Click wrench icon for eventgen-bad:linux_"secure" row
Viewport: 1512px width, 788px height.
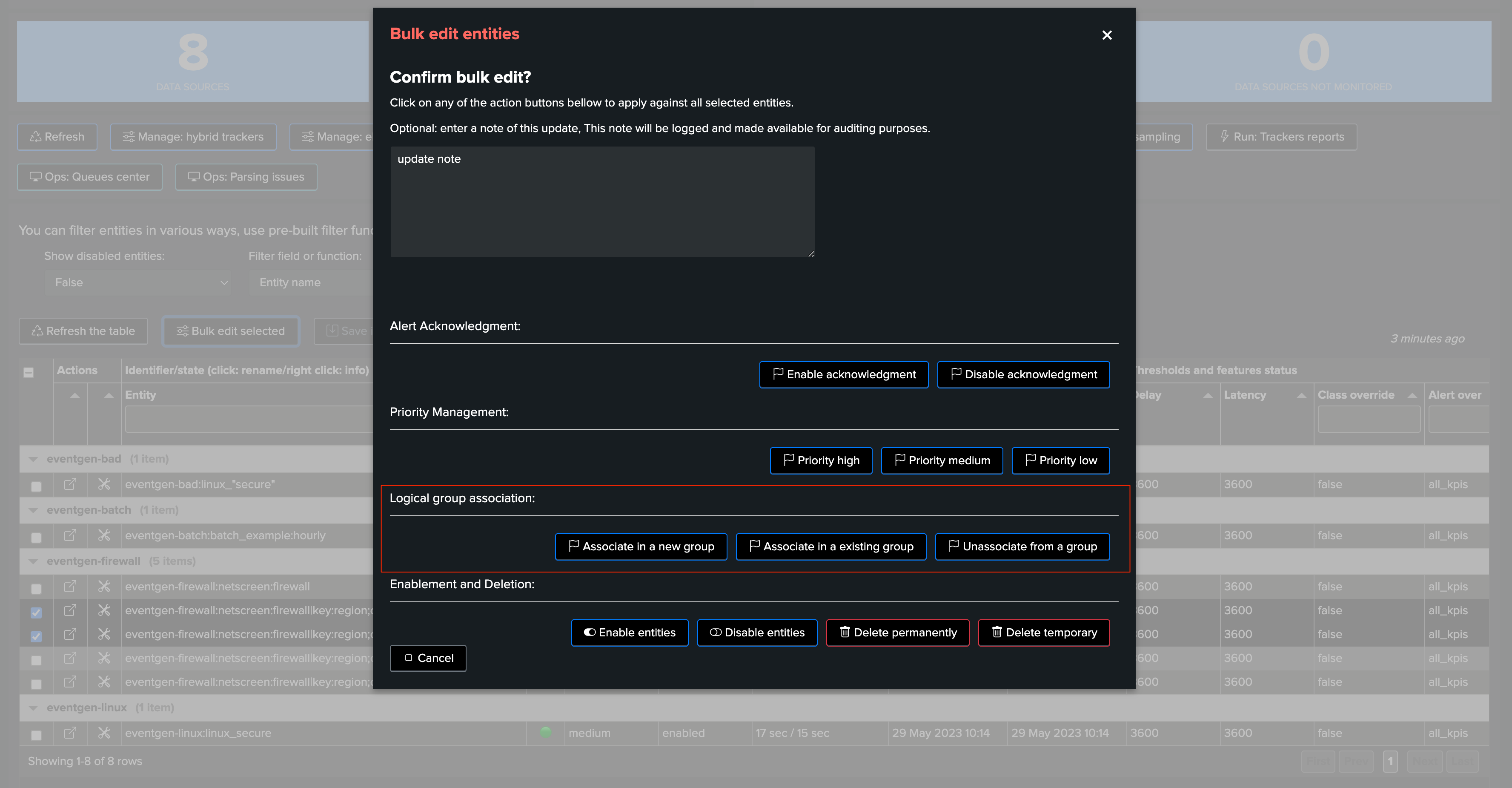(104, 484)
